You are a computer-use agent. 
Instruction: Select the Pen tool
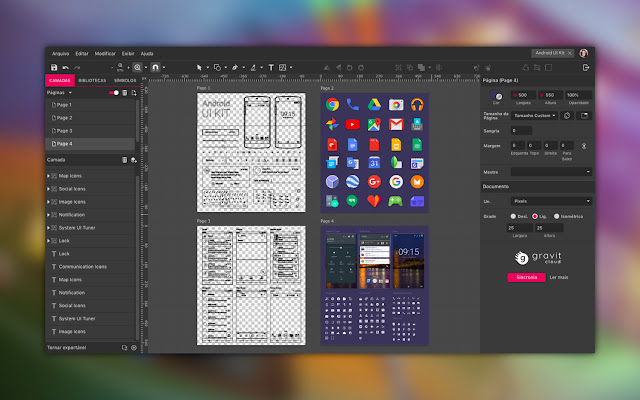[234, 67]
